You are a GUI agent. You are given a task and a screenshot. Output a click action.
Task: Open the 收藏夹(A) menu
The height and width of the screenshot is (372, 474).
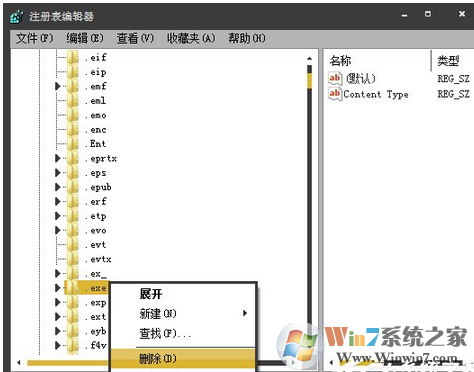tap(191, 38)
